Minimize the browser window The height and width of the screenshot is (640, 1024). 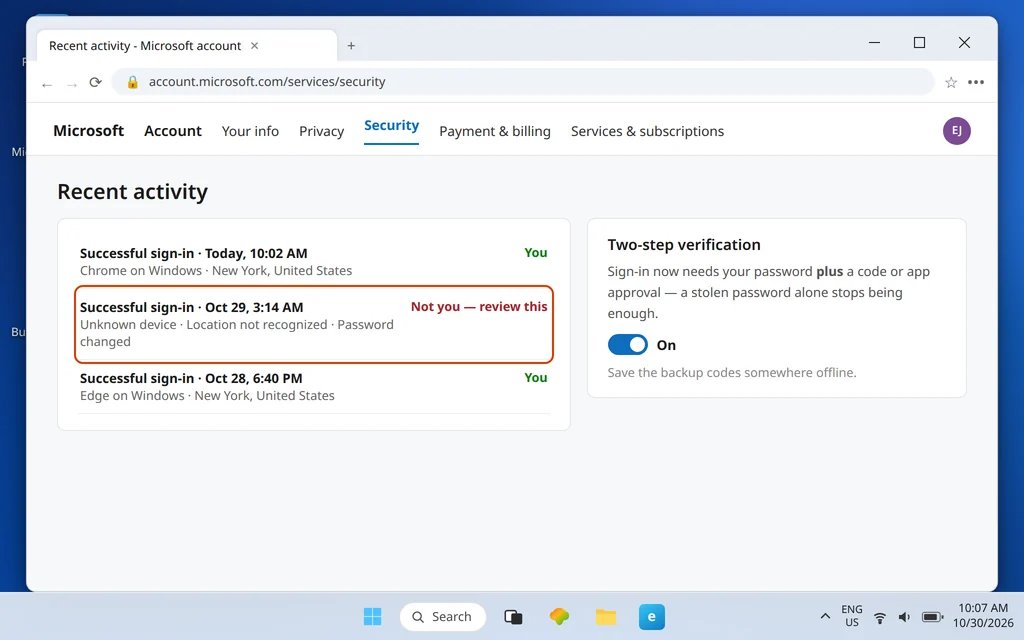(874, 42)
